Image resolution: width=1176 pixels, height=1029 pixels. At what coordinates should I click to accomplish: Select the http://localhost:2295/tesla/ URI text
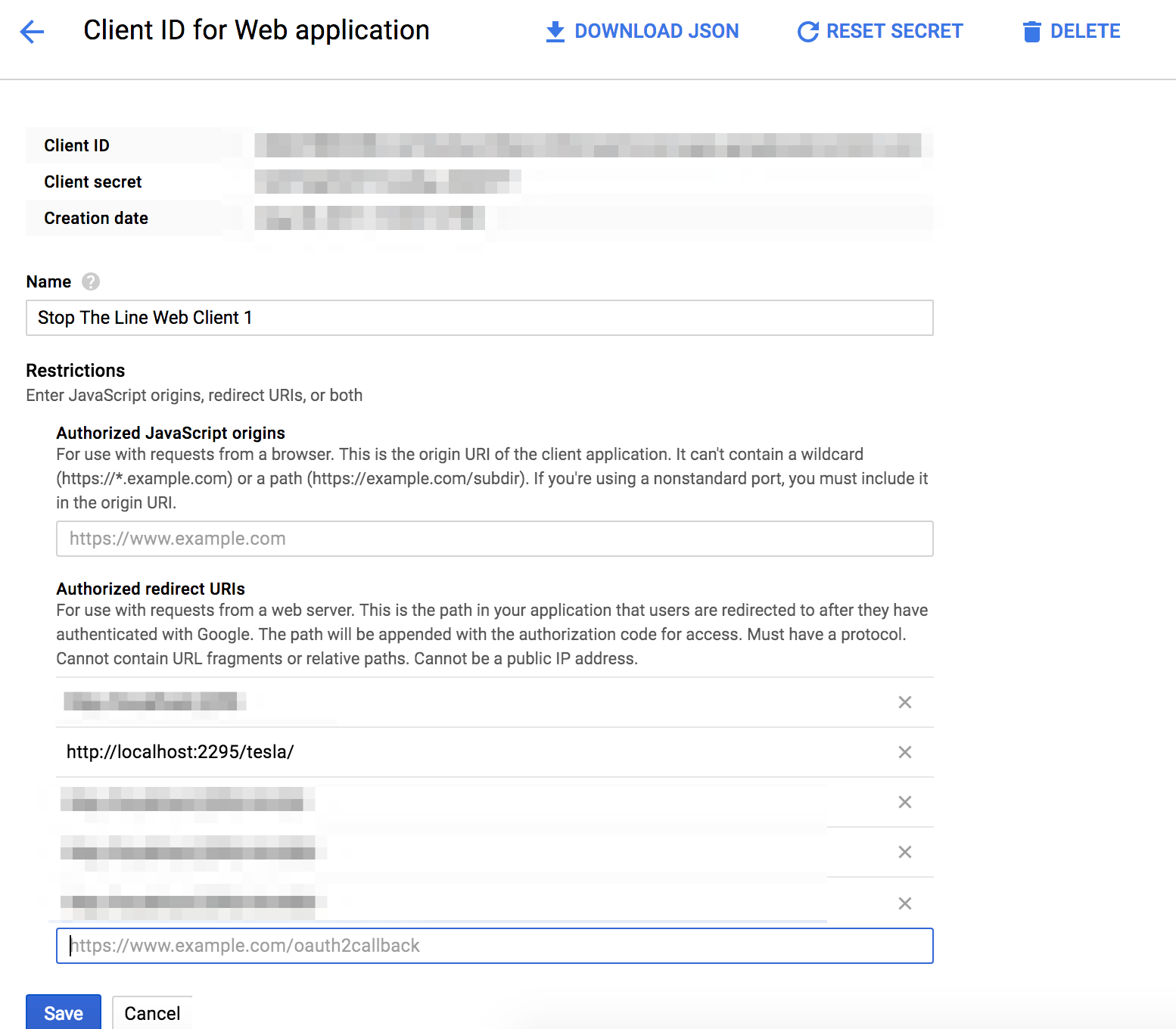[180, 752]
